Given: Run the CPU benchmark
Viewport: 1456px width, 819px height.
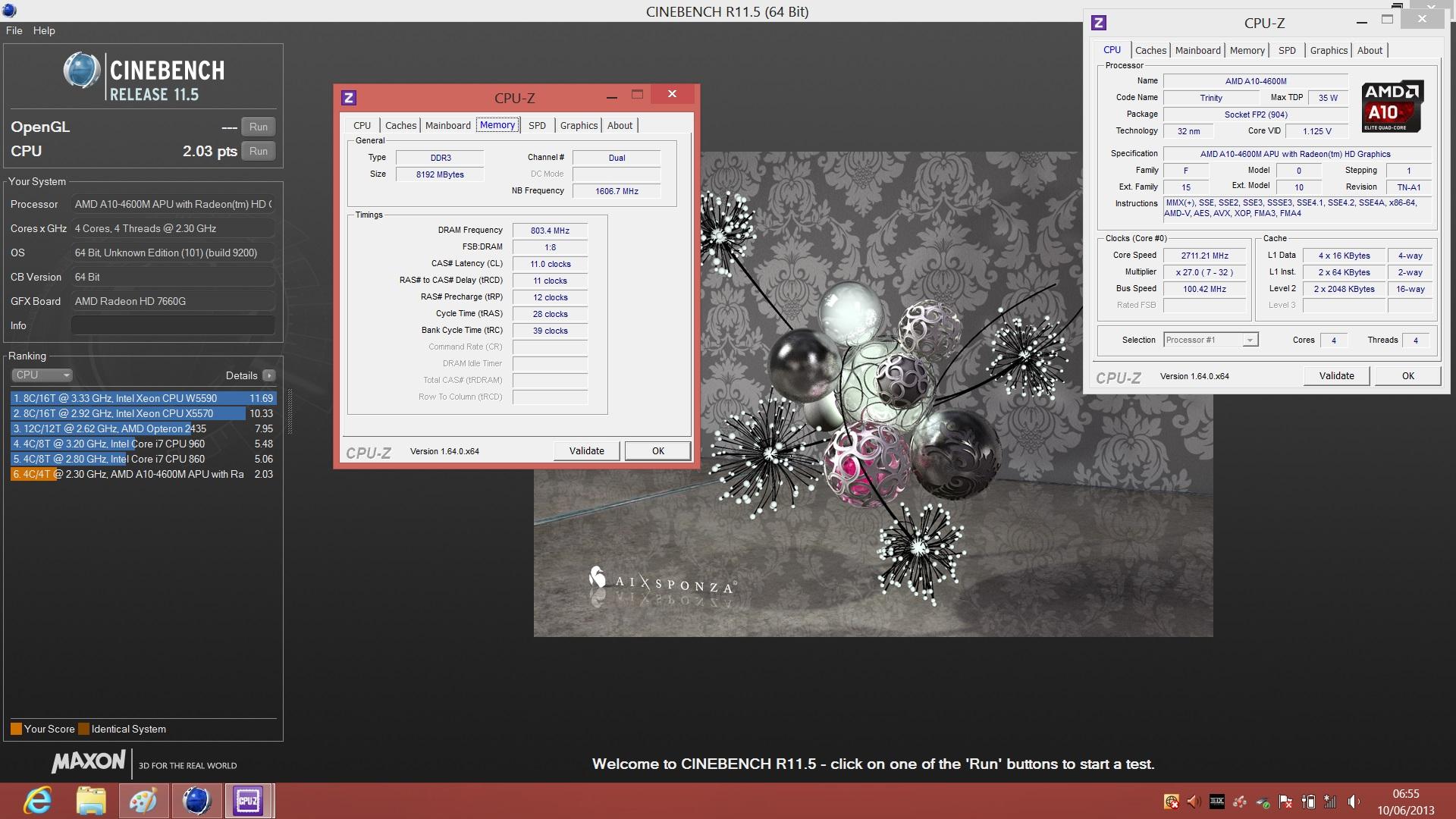Looking at the screenshot, I should click(258, 151).
